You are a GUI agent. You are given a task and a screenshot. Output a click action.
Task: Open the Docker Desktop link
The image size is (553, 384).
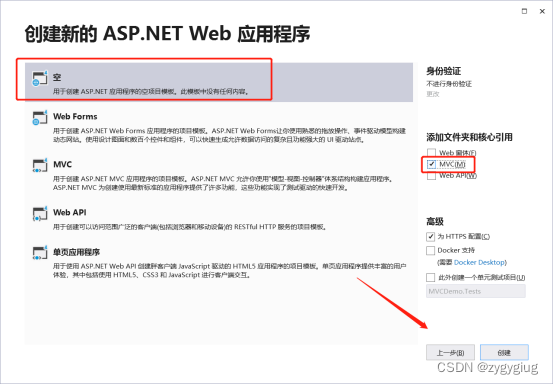[x=479, y=262]
